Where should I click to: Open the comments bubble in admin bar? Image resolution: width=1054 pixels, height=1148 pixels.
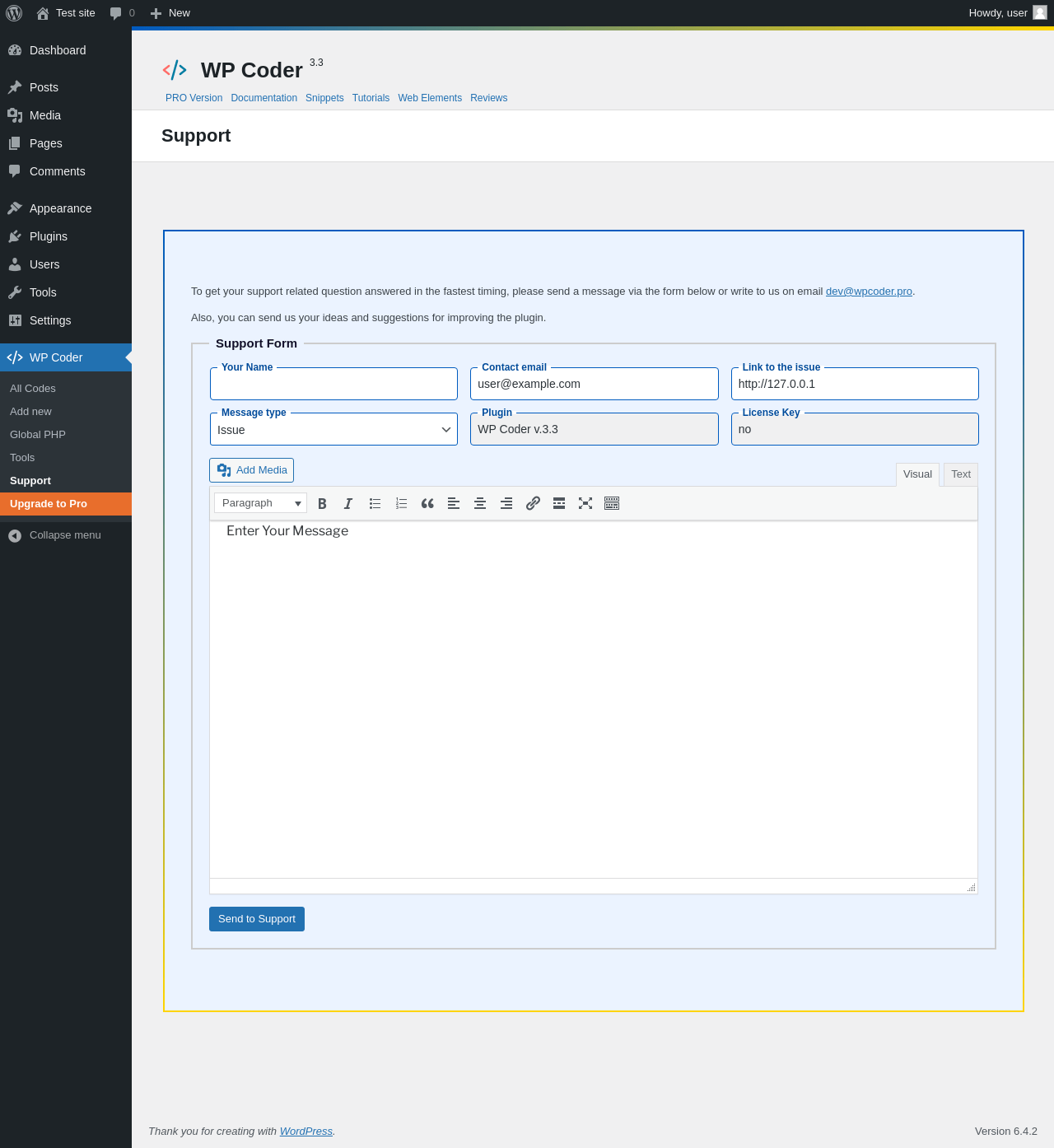122,13
